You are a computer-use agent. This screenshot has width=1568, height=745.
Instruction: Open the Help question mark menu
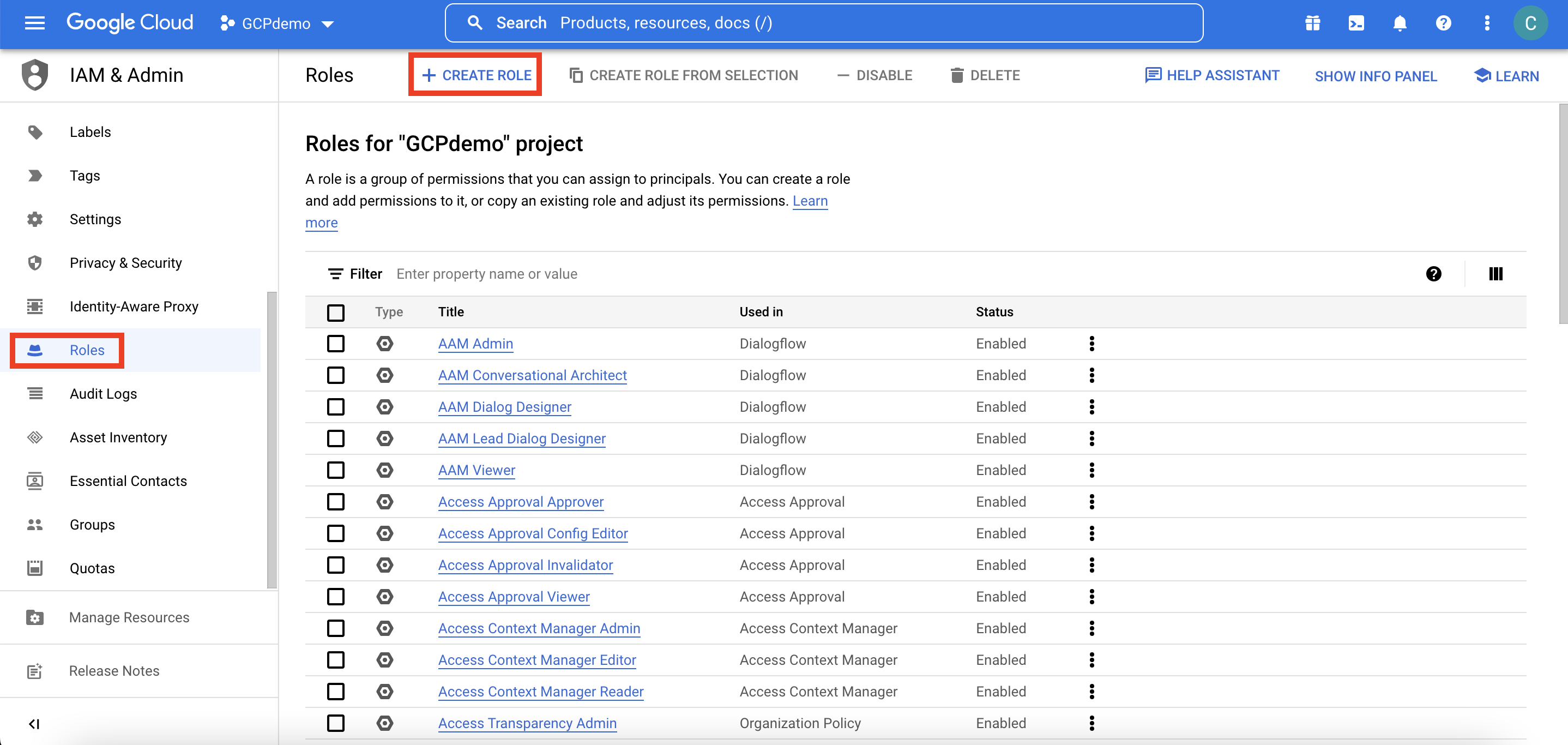coord(1443,23)
